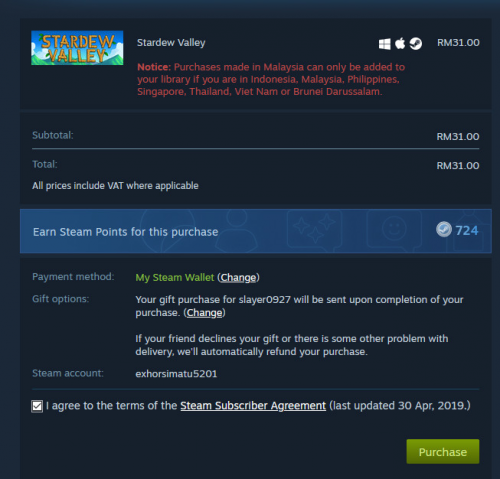Click the Windows platform icon
The height and width of the screenshot is (479, 500).
(384, 44)
